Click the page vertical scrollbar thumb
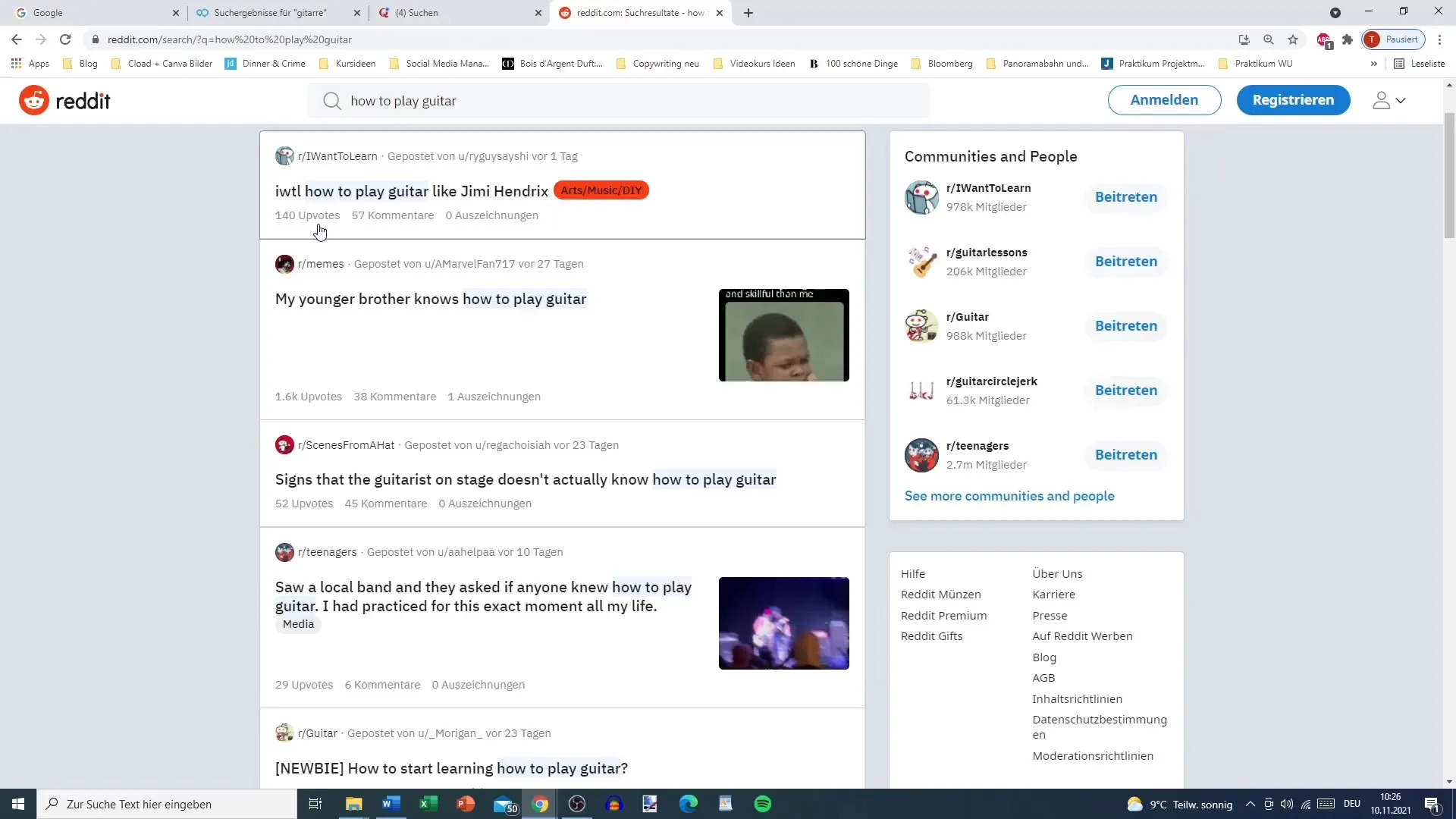Image resolution: width=1456 pixels, height=819 pixels. click(1449, 174)
